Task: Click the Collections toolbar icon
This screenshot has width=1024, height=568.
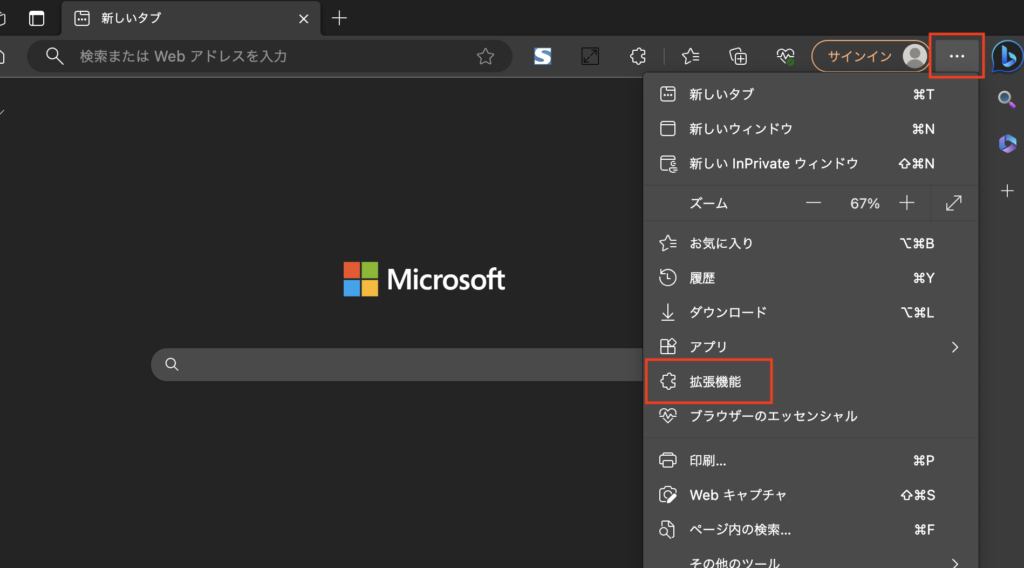Action: point(739,57)
